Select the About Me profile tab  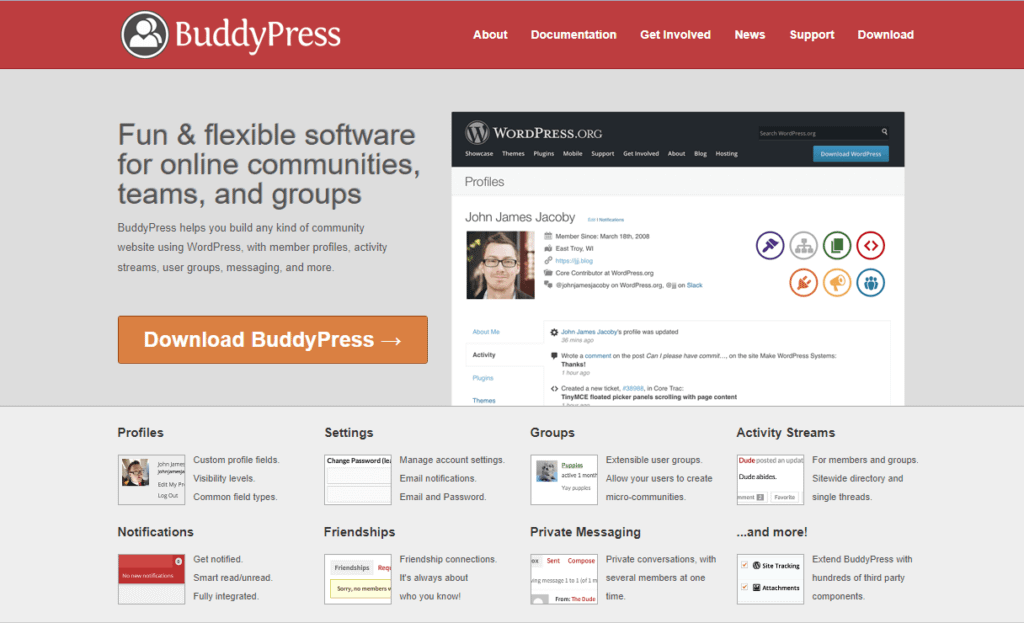coord(486,332)
